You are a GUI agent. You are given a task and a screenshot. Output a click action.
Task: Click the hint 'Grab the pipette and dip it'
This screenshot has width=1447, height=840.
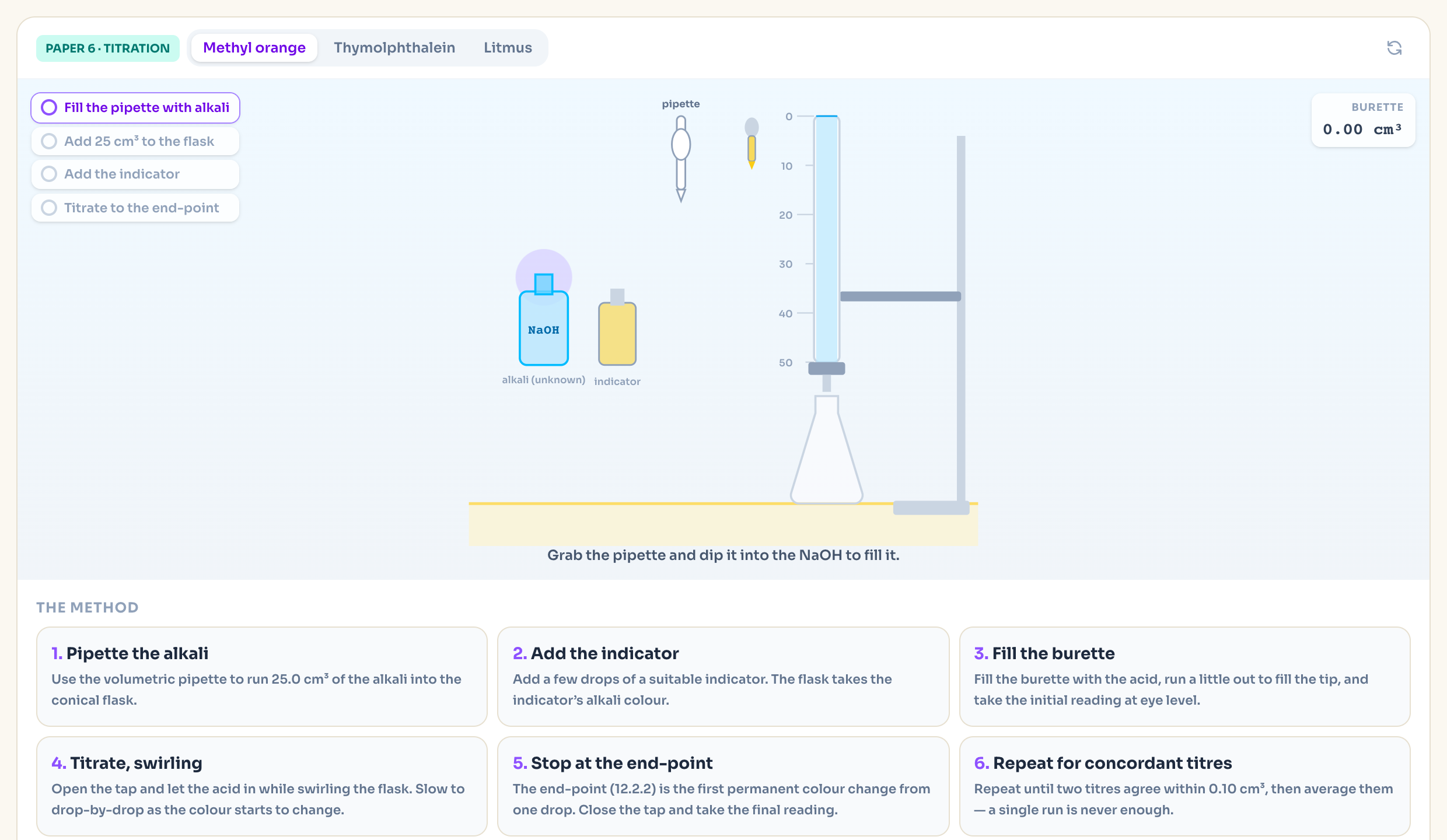point(723,555)
